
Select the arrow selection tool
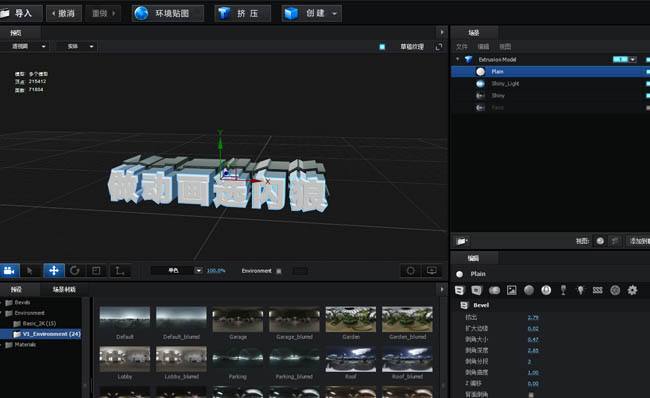coord(30,271)
